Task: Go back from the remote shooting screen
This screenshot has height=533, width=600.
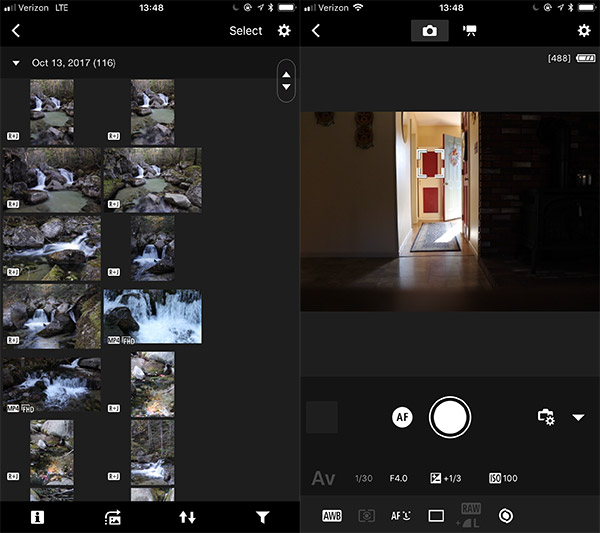Action: pos(316,31)
